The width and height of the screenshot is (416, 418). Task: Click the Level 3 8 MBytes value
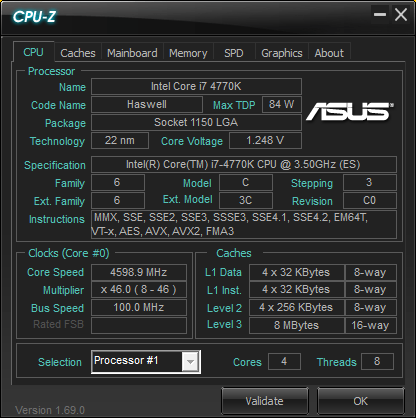(x=296, y=325)
